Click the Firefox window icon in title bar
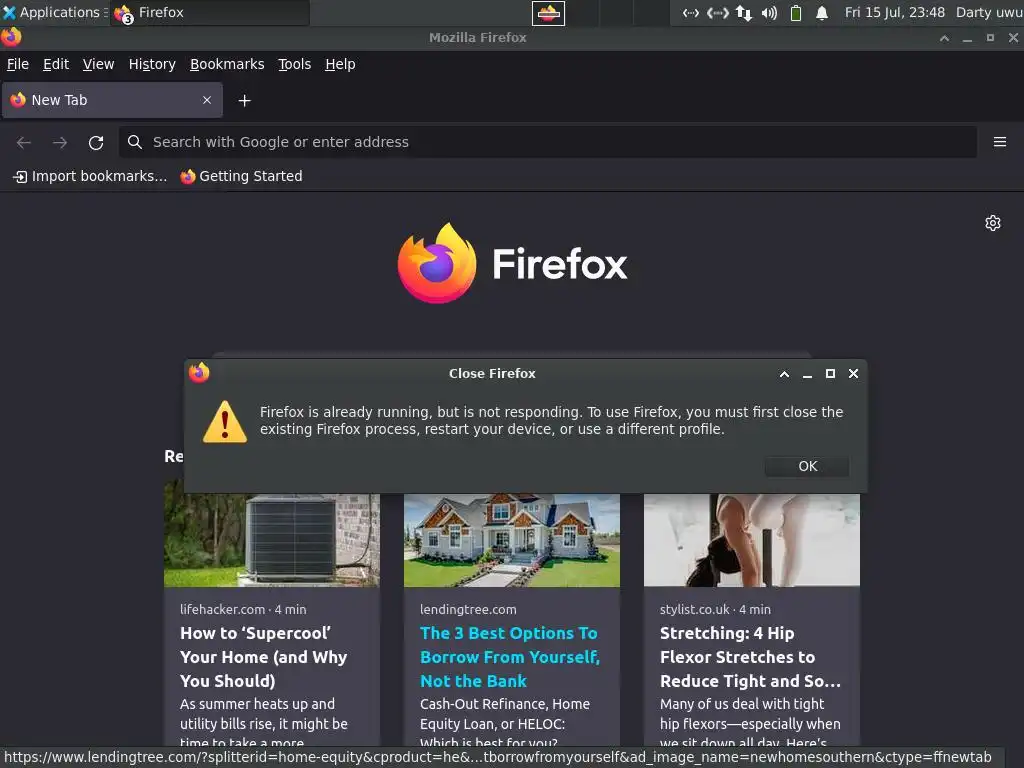This screenshot has width=1024, height=768. click(x=11, y=37)
